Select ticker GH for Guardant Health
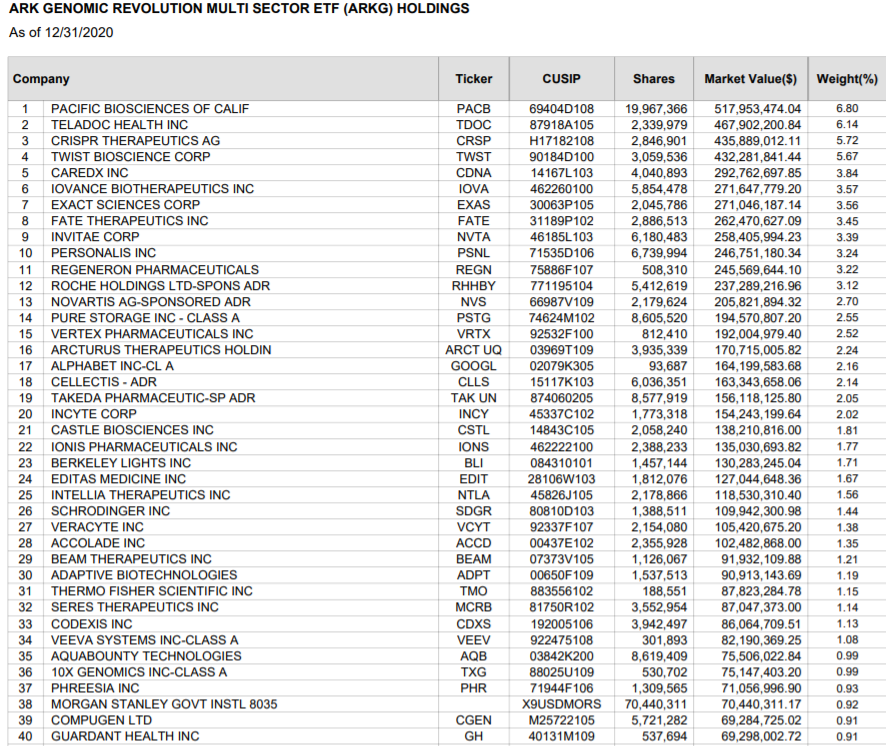 [474, 736]
